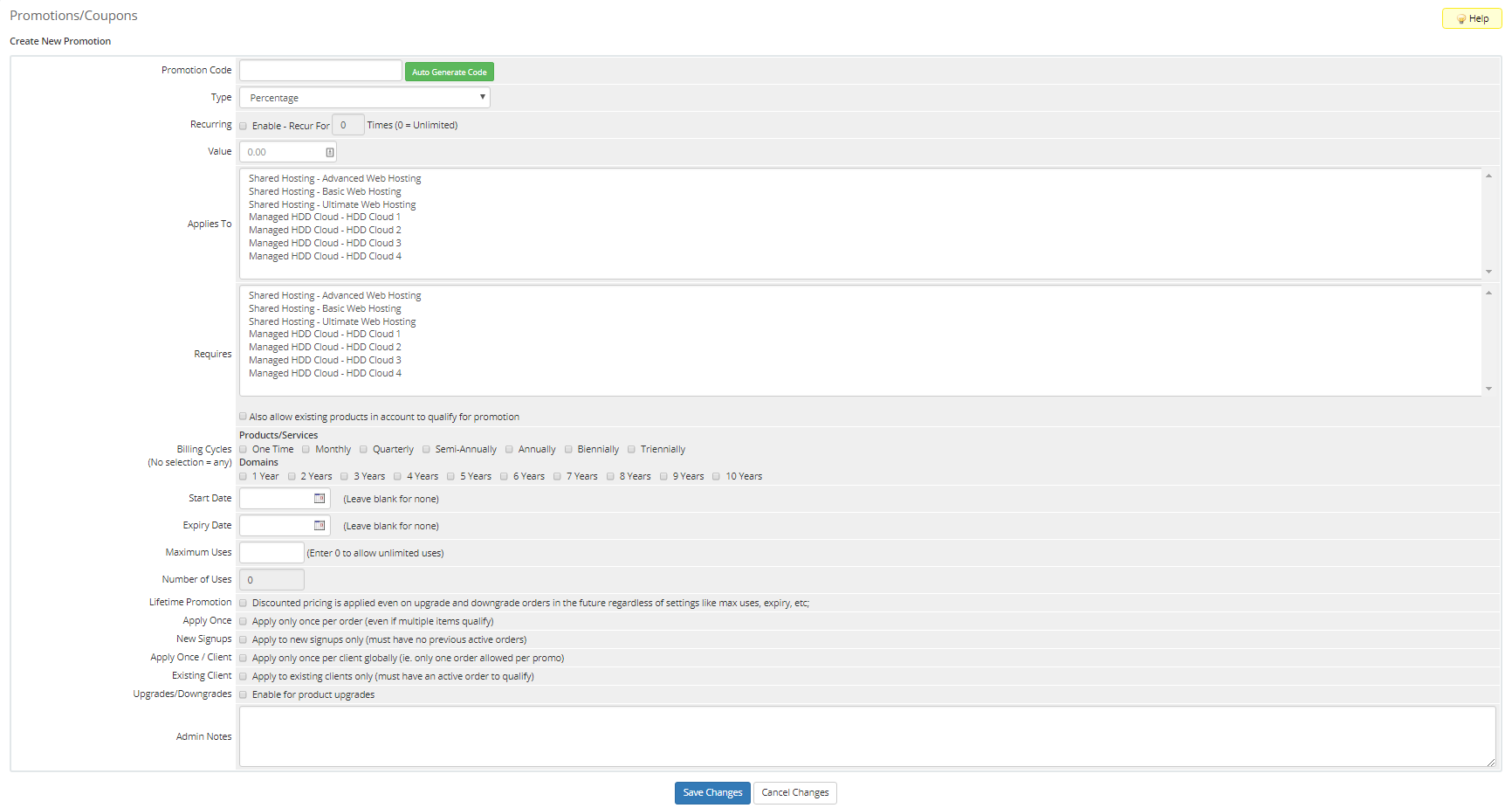Check the Biennially billing cycle

(x=569, y=450)
